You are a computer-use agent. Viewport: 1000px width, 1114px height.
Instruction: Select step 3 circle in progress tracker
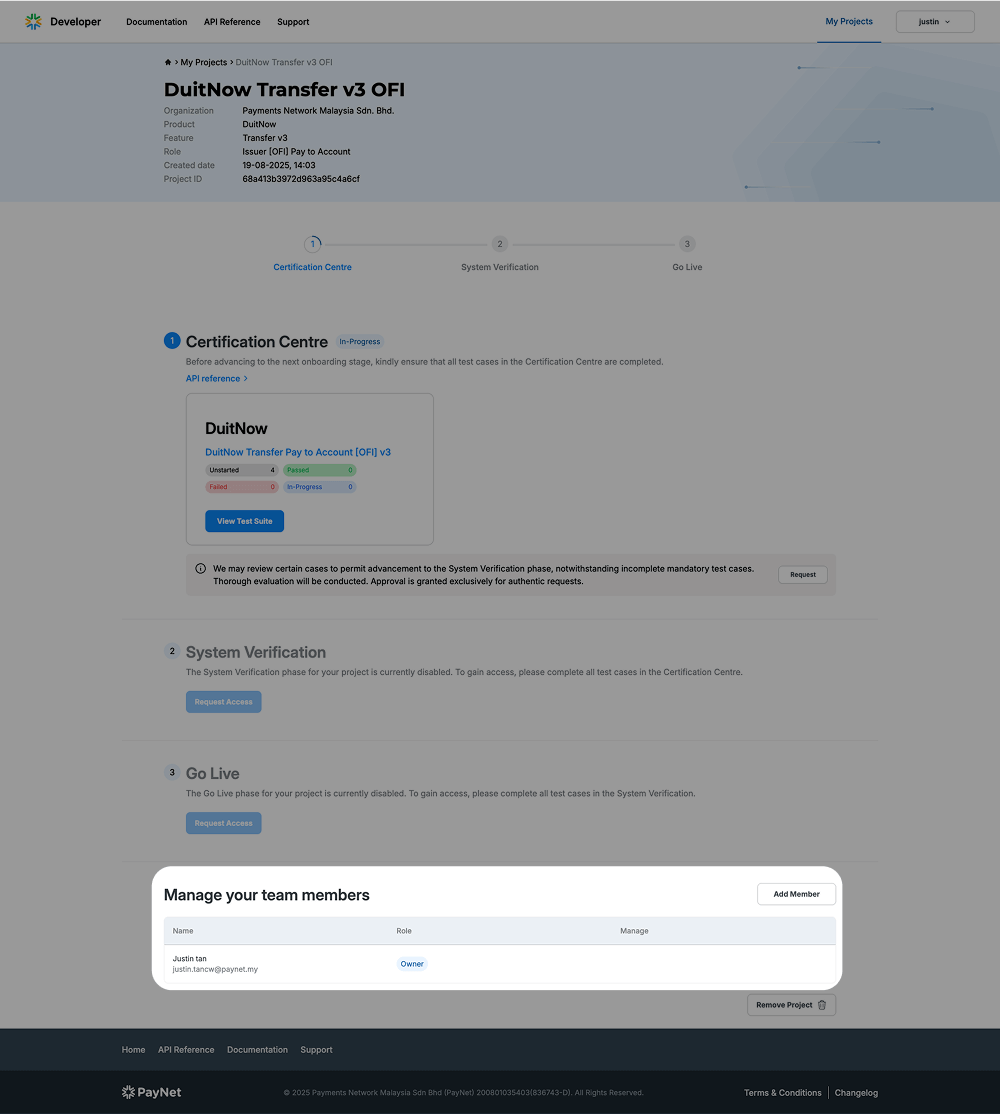687,244
